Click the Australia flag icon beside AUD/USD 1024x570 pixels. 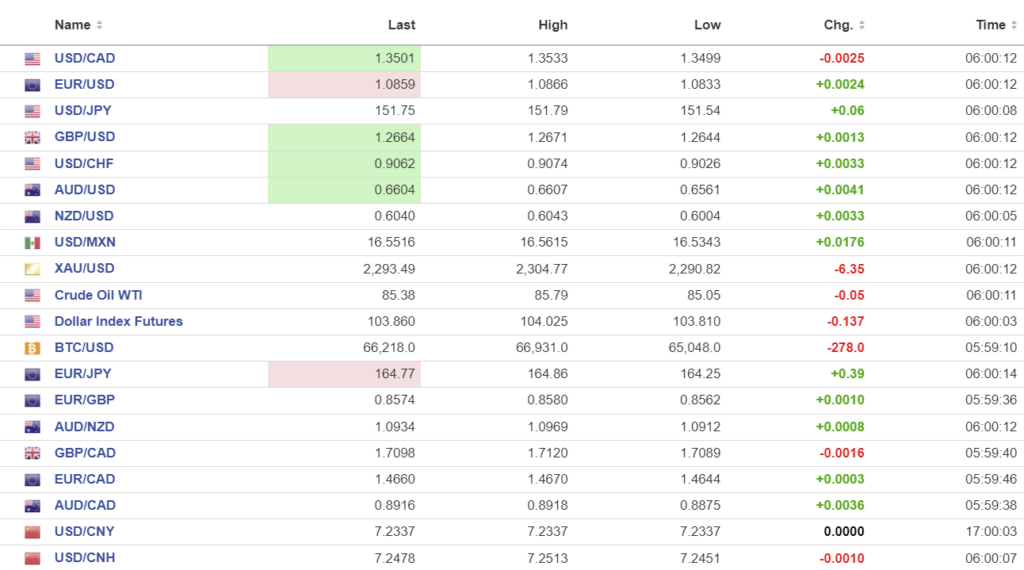(32, 190)
